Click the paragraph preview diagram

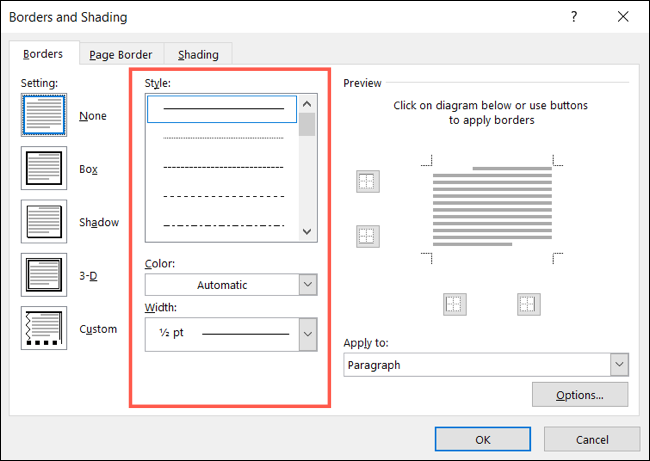(x=492, y=209)
